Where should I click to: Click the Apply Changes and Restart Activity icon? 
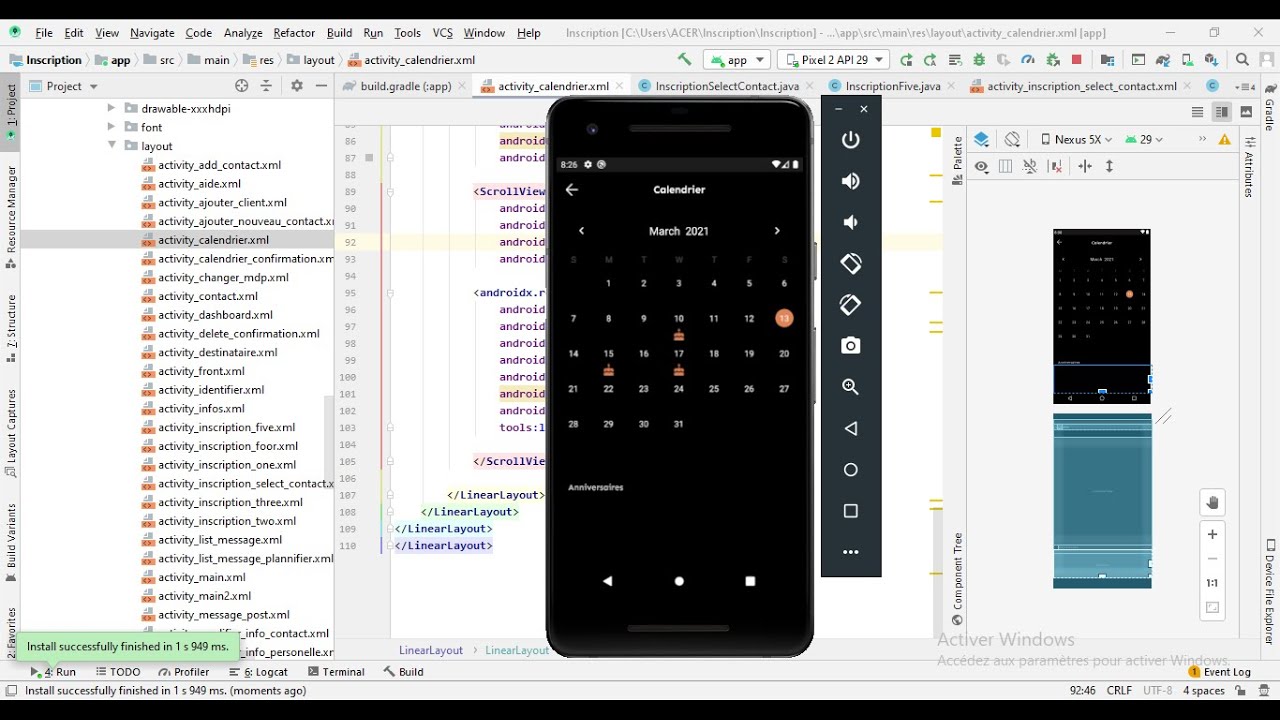pyautogui.click(x=930, y=60)
